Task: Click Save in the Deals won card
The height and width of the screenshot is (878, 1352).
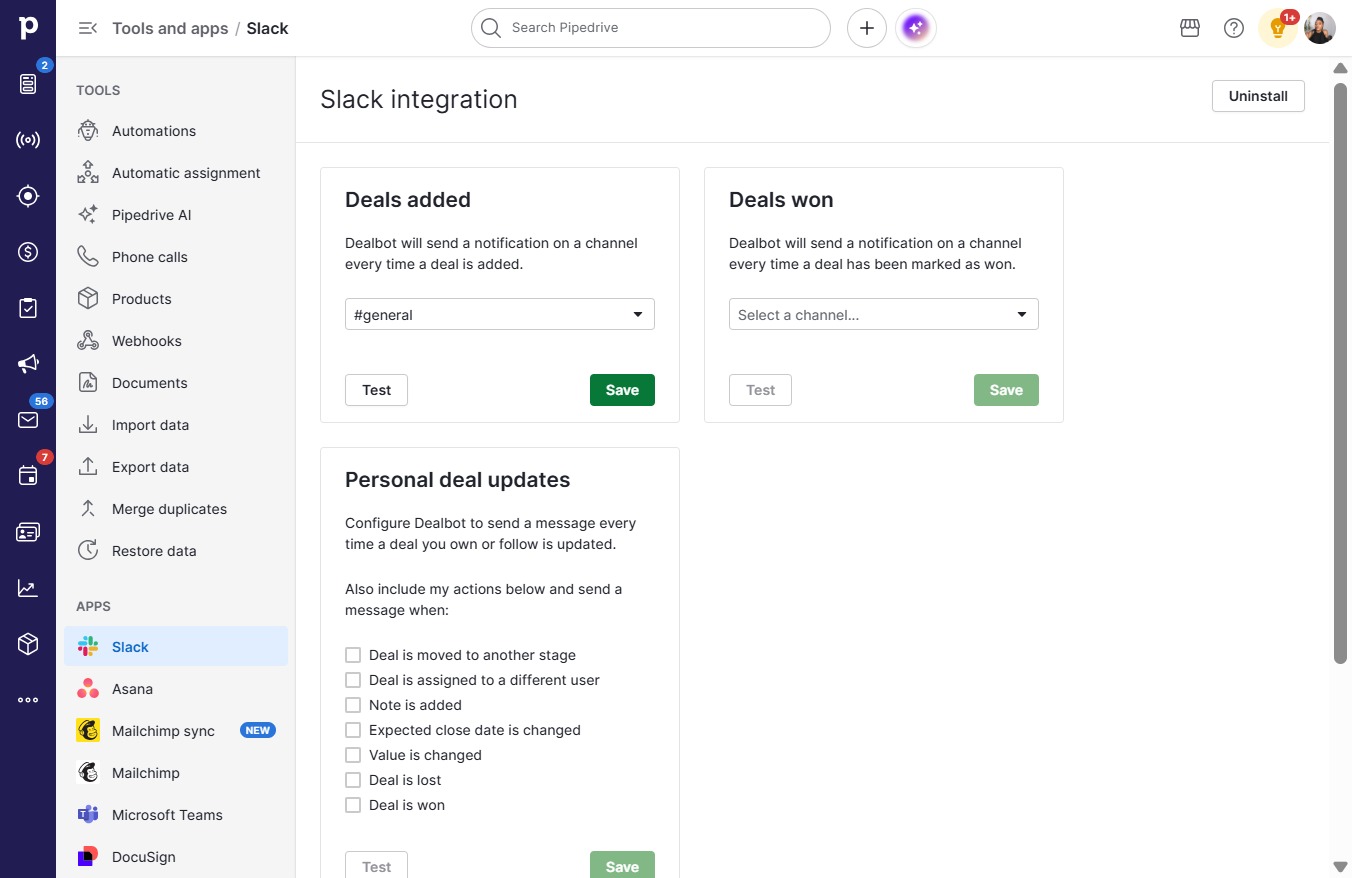Action: coord(1006,390)
